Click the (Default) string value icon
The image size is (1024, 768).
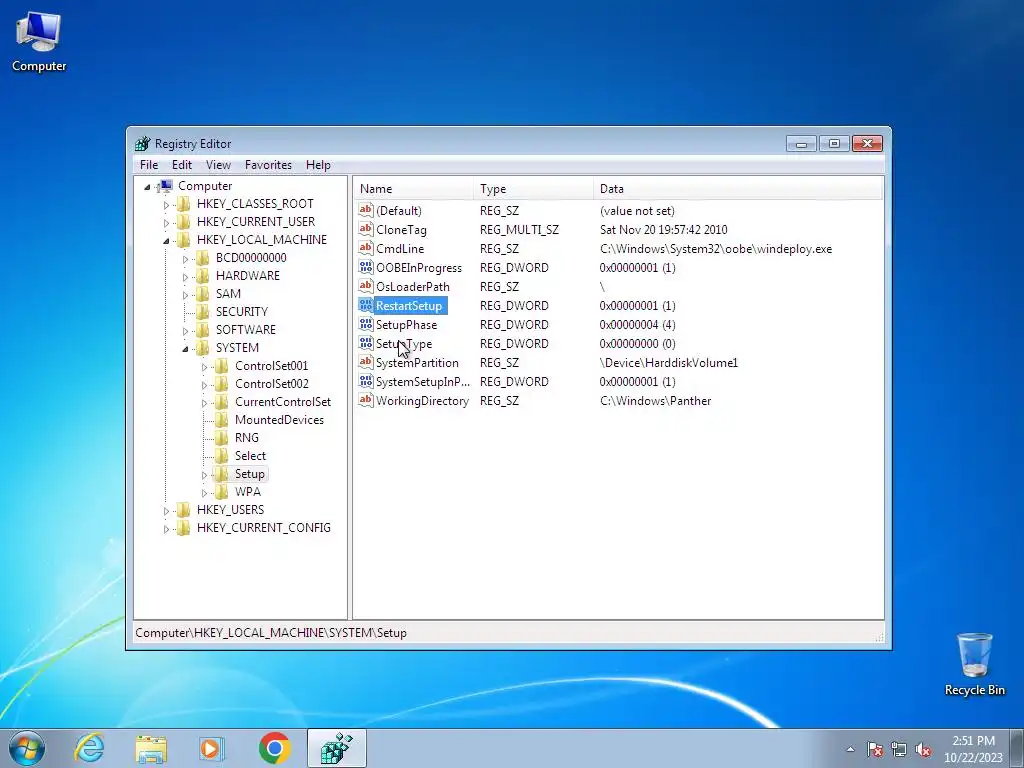366,210
